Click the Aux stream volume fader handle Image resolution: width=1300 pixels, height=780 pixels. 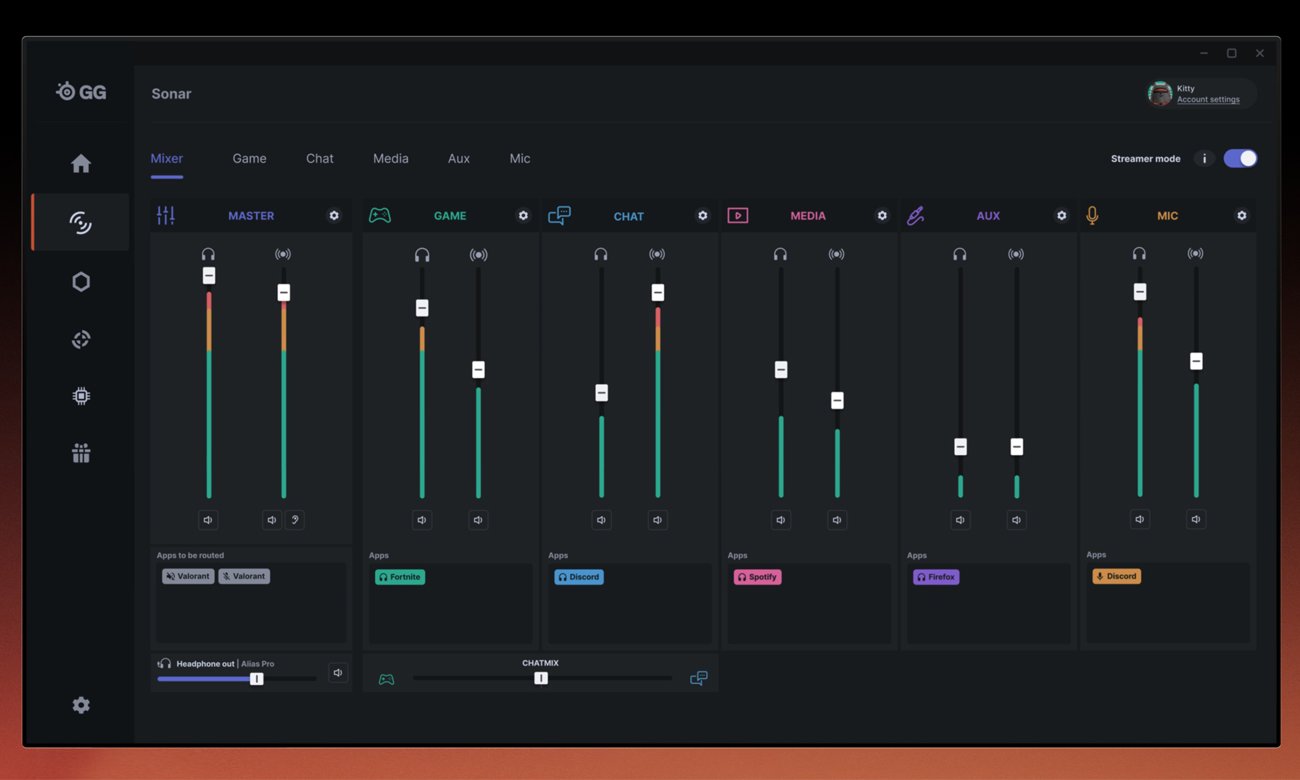point(1016,447)
